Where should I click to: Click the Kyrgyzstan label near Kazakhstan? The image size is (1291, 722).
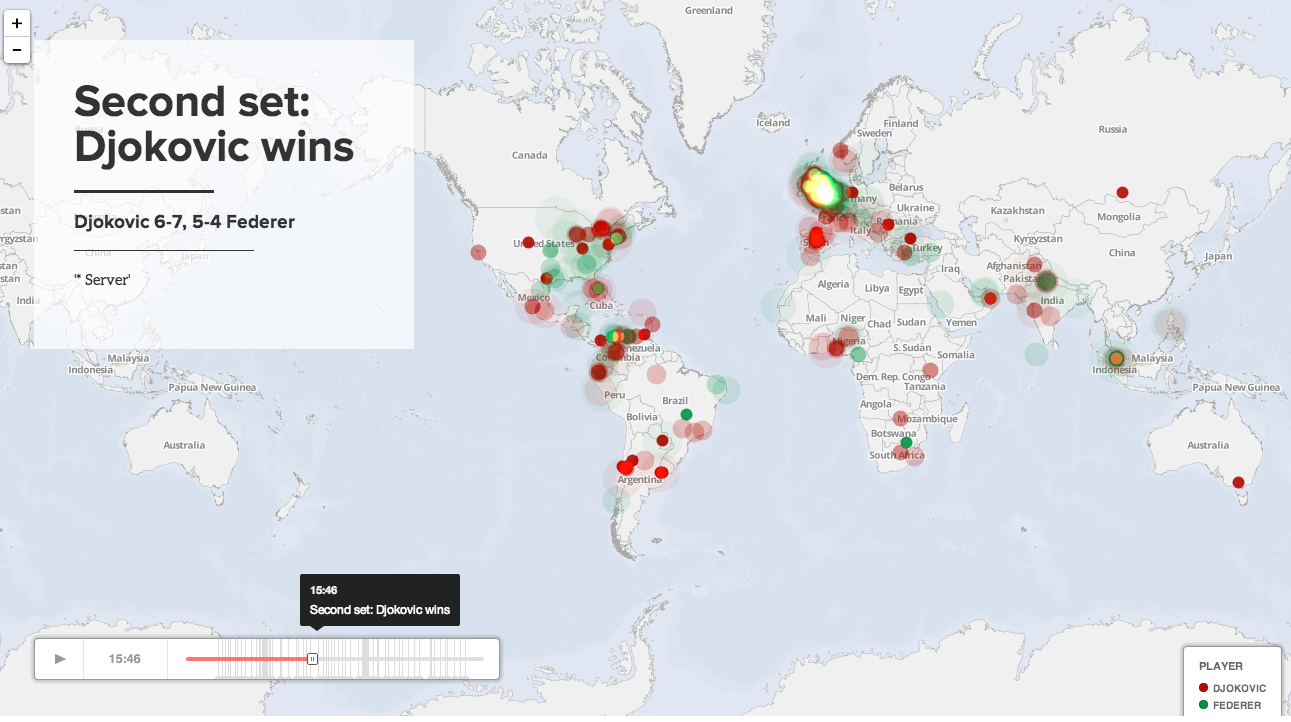tap(1036, 240)
